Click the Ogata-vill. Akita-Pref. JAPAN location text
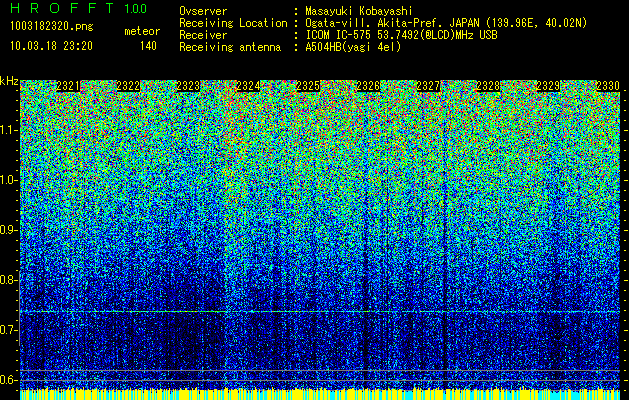 click(x=446, y=23)
